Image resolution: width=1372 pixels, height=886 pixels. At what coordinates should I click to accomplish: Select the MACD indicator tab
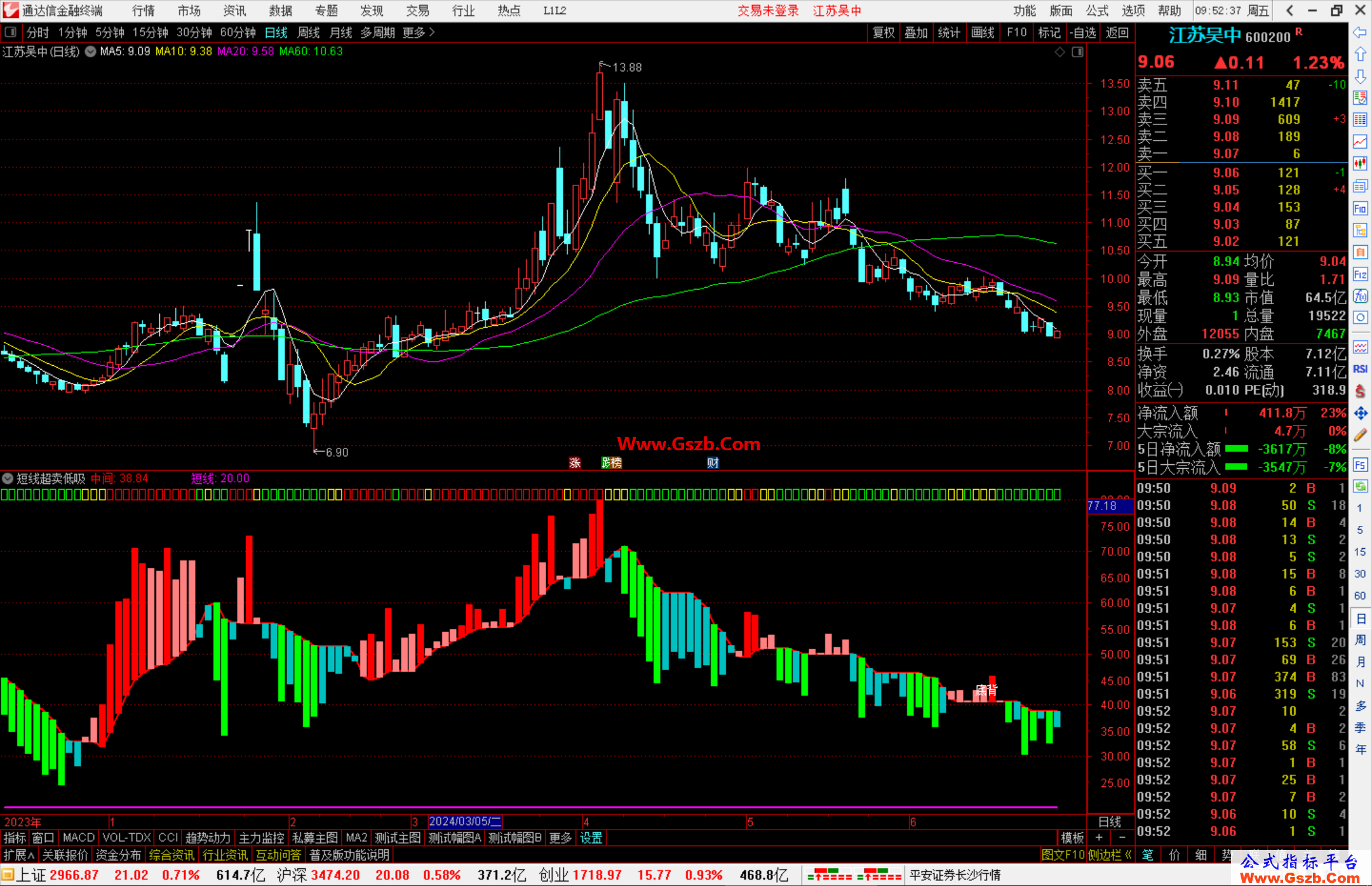pyautogui.click(x=79, y=838)
